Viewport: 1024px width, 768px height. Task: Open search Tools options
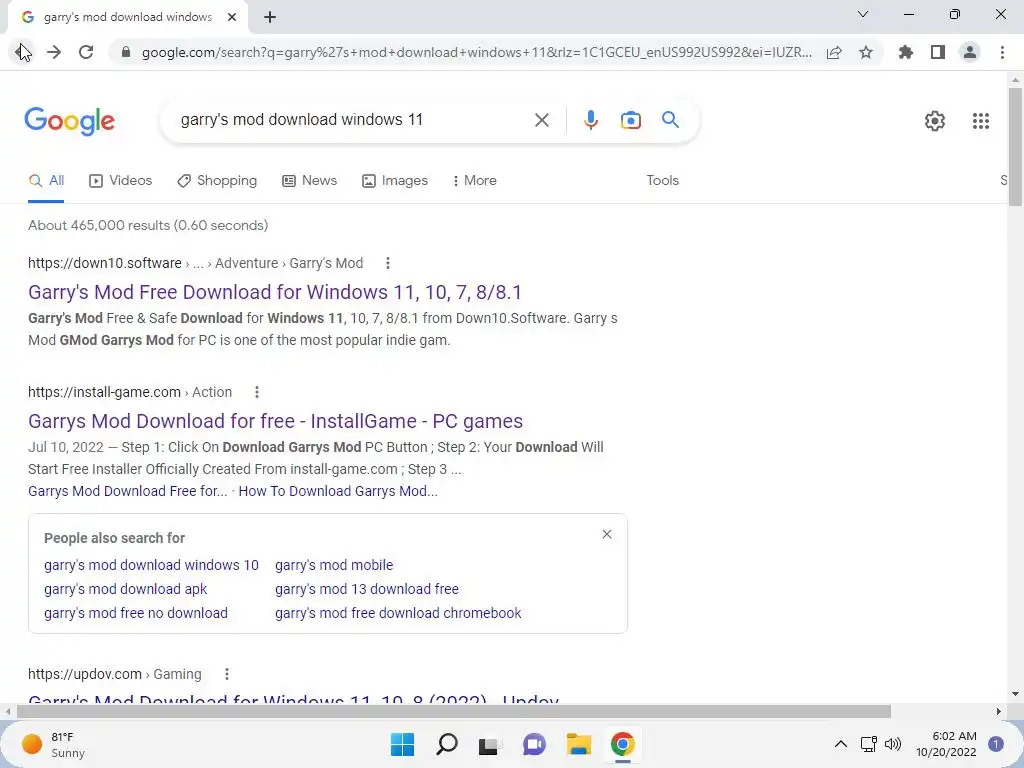pos(662,180)
